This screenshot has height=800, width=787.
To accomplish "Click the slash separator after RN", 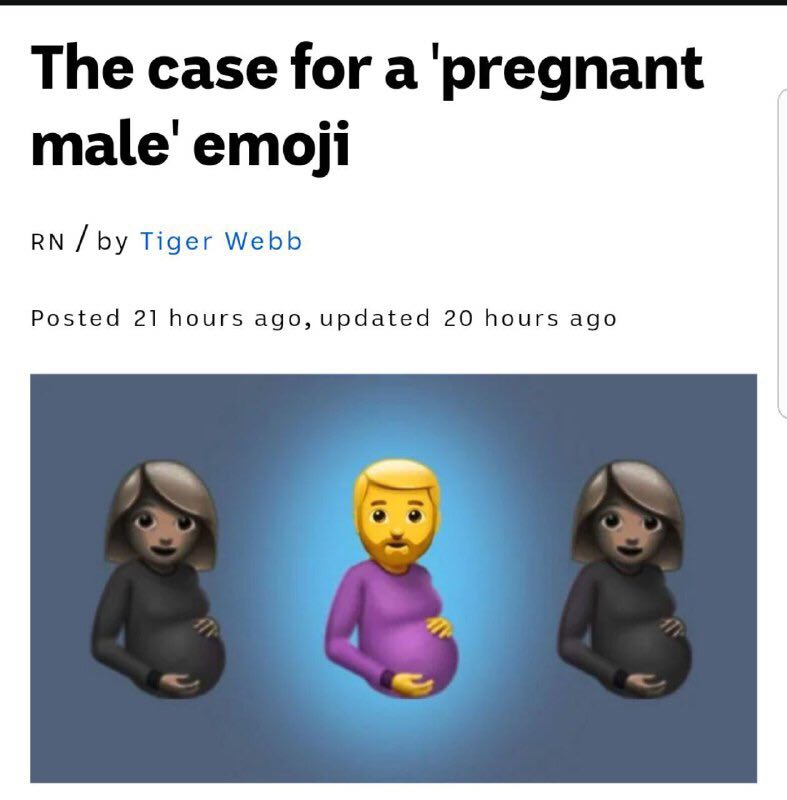I will [81, 239].
